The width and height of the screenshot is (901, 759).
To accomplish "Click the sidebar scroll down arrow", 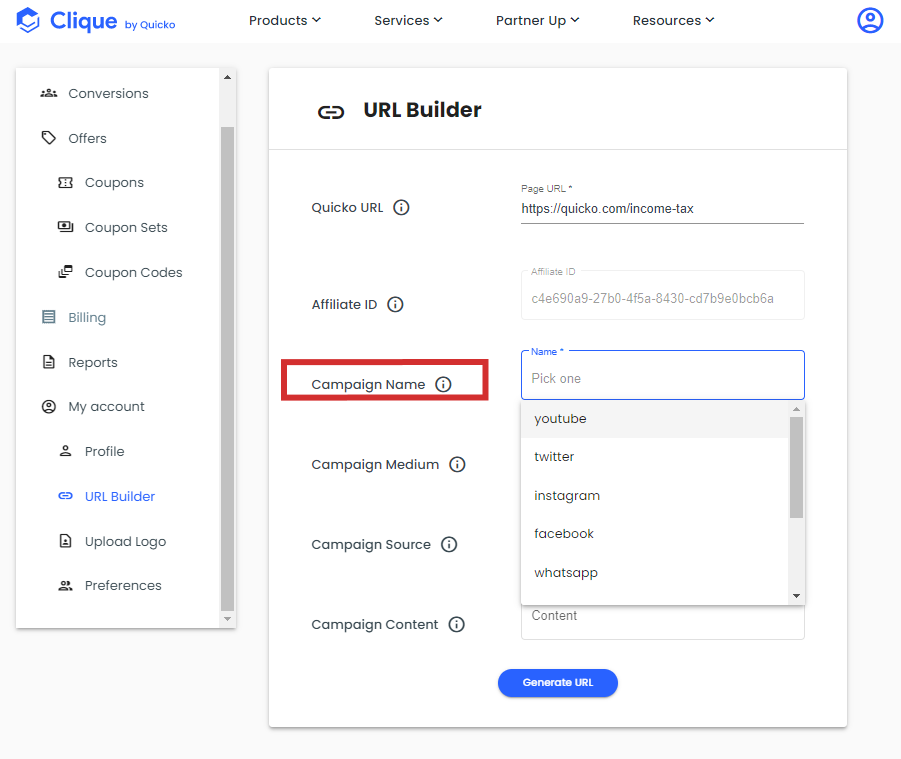I will click(x=228, y=619).
